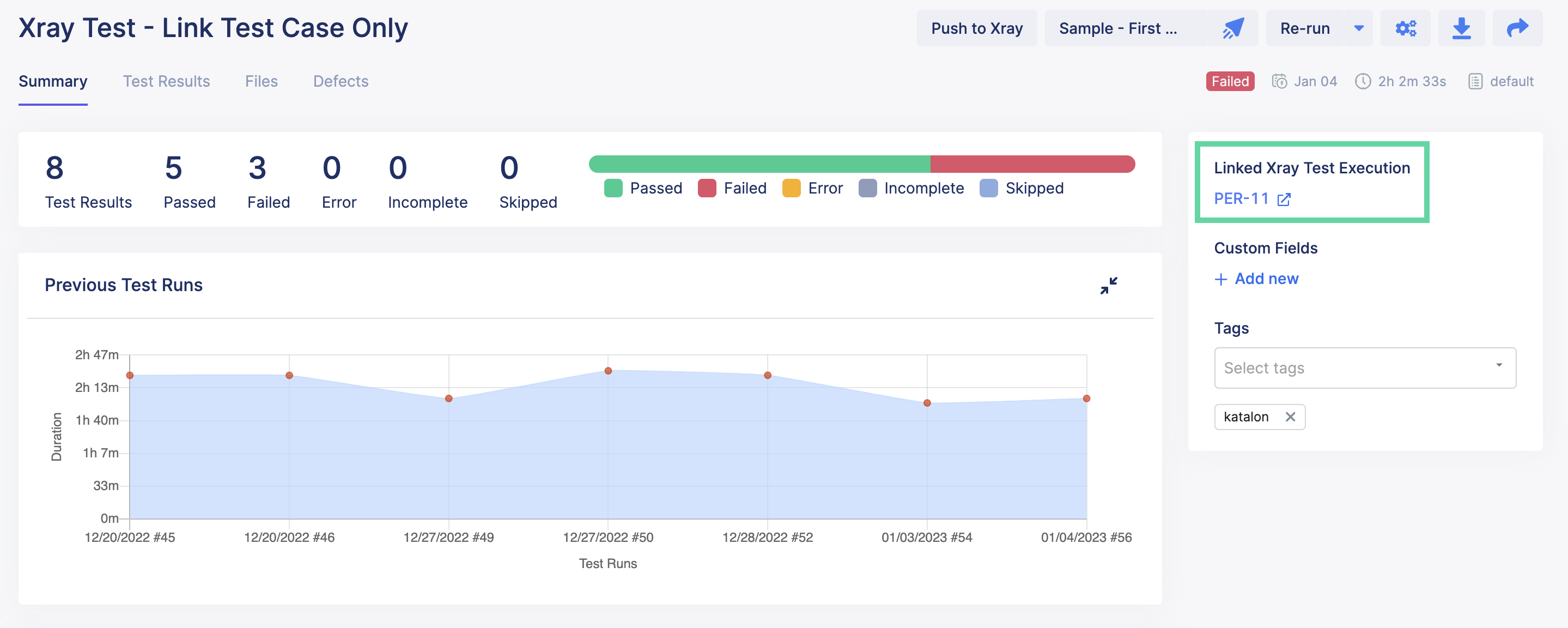Screen dimensions: 1568x628
Task: Switch to the Test Results tab
Action: pyautogui.click(x=166, y=81)
